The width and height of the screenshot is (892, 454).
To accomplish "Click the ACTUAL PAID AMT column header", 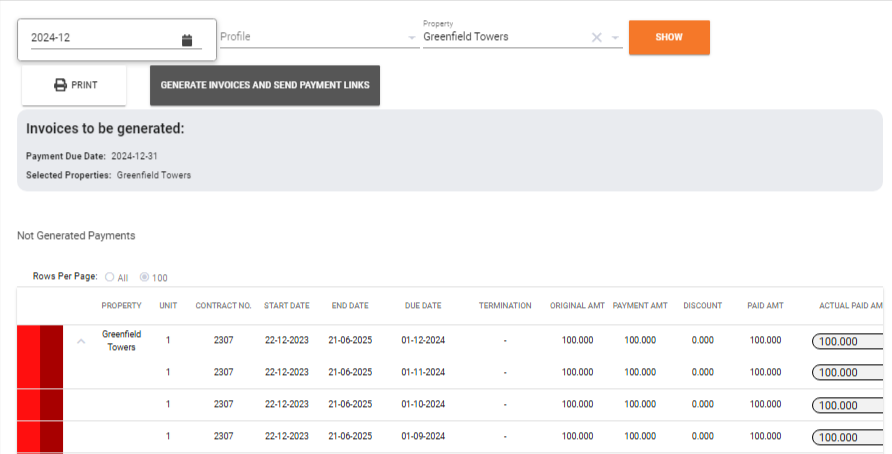I will 850,306.
